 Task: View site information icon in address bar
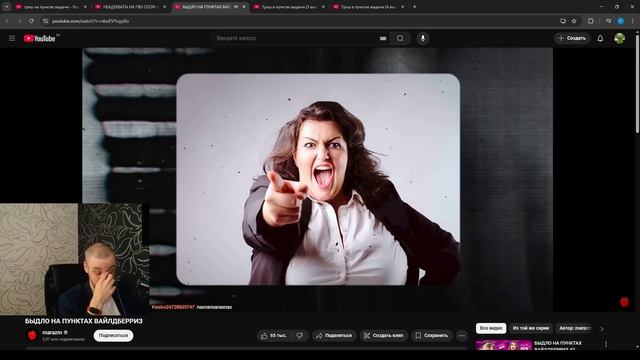(x=45, y=21)
